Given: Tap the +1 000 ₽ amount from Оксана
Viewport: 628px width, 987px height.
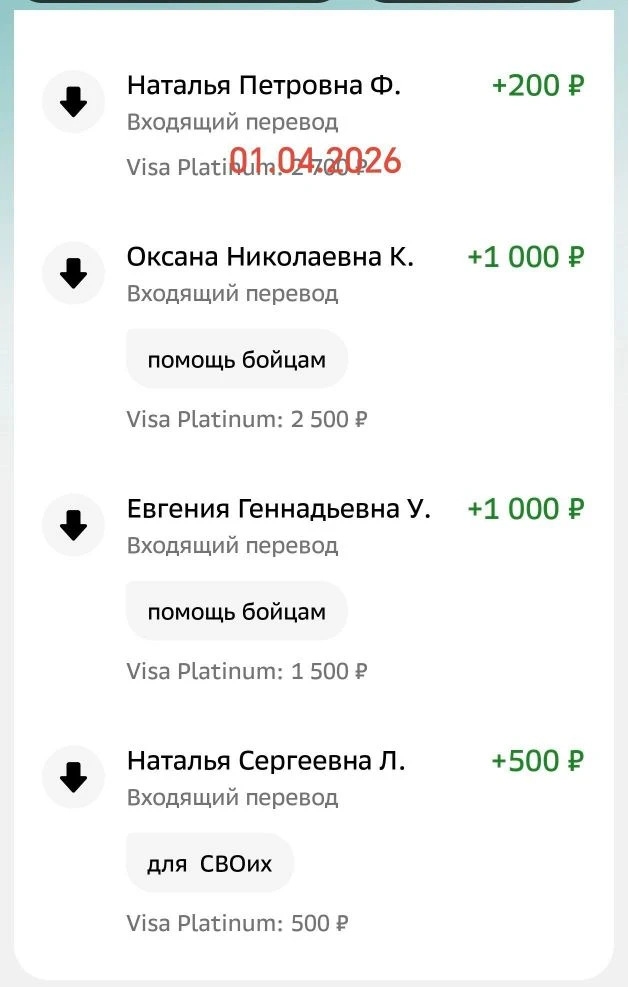Looking at the screenshot, I should click(x=525, y=257).
